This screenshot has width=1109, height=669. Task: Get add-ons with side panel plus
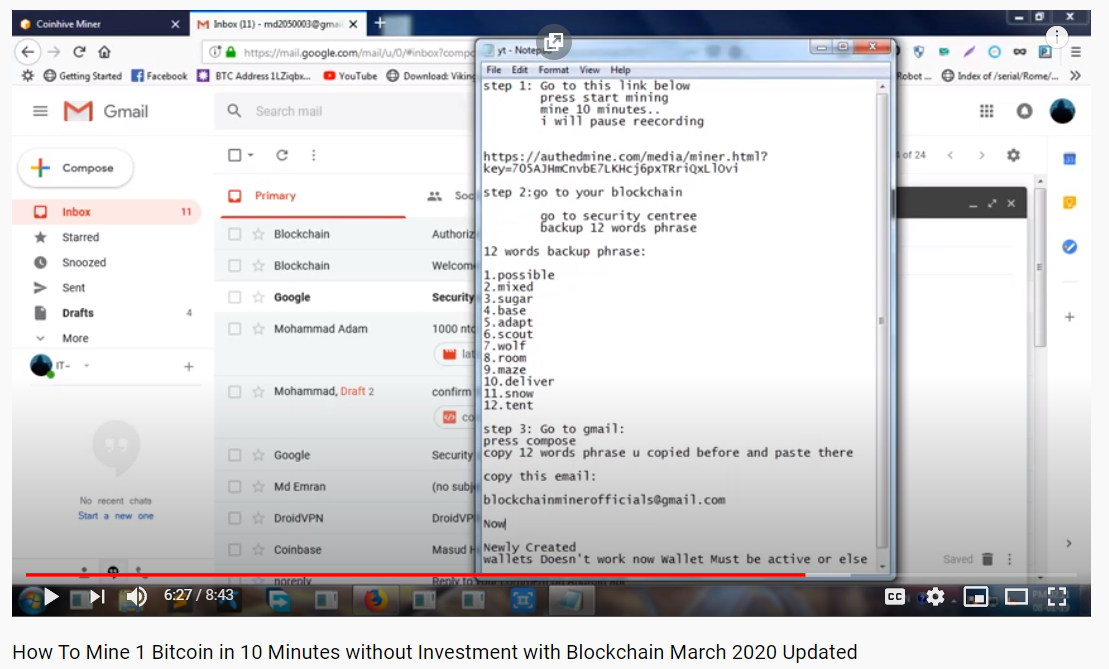1069,318
